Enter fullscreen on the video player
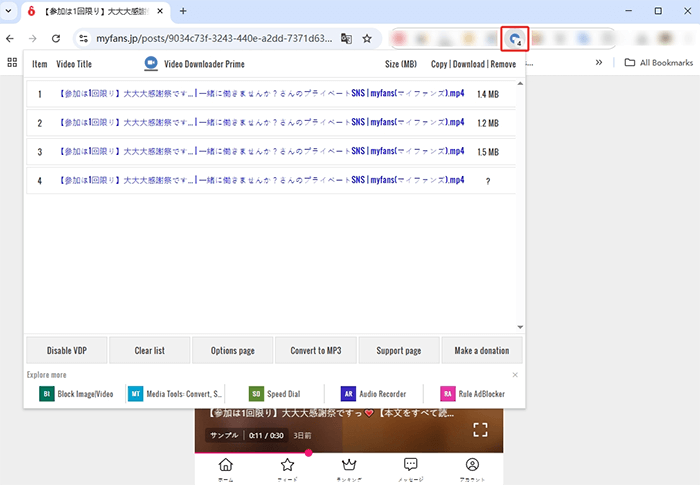Screen dimensions: 700x485 point(480,430)
